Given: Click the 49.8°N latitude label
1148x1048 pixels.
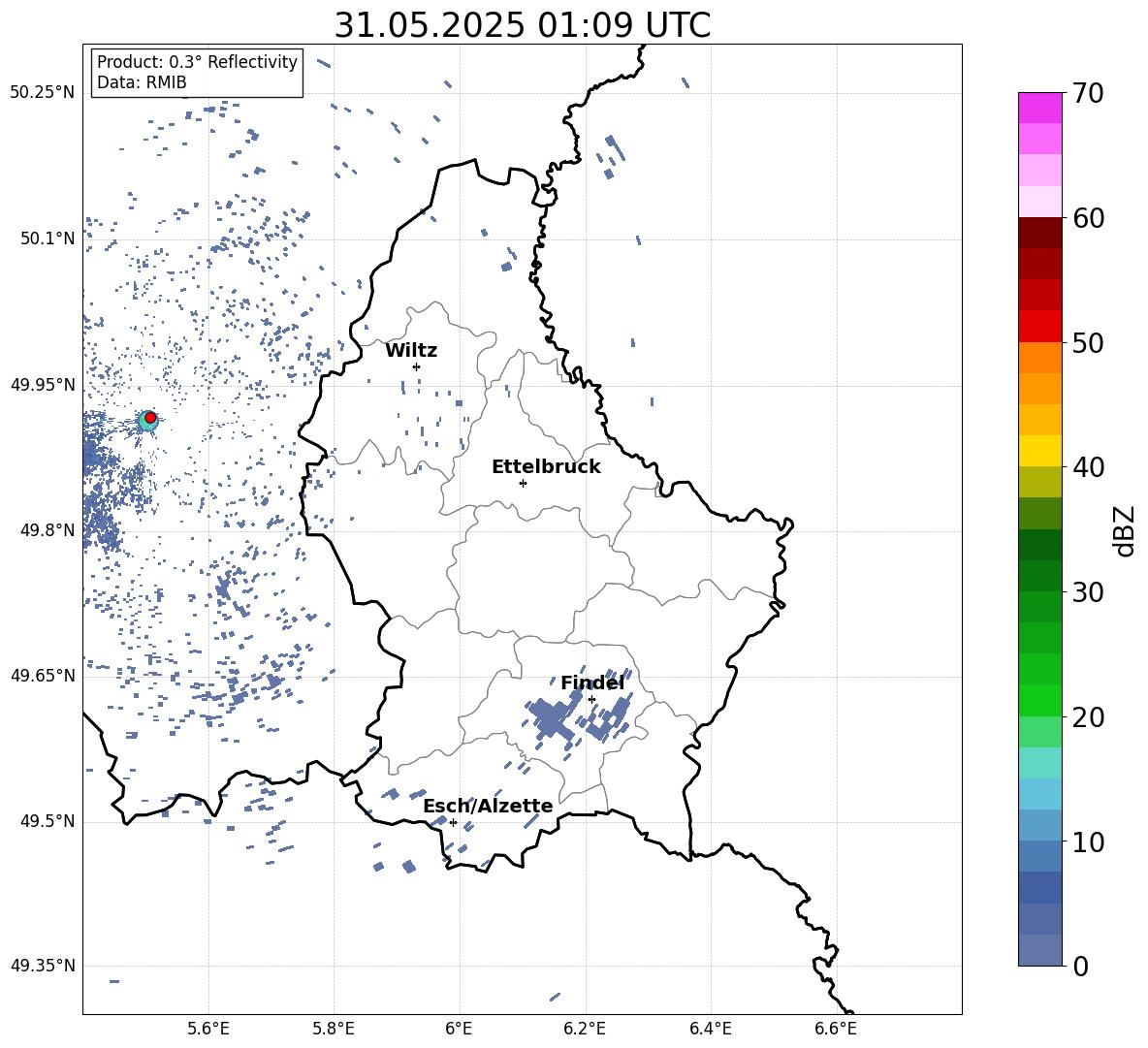Looking at the screenshot, I should (x=48, y=530).
